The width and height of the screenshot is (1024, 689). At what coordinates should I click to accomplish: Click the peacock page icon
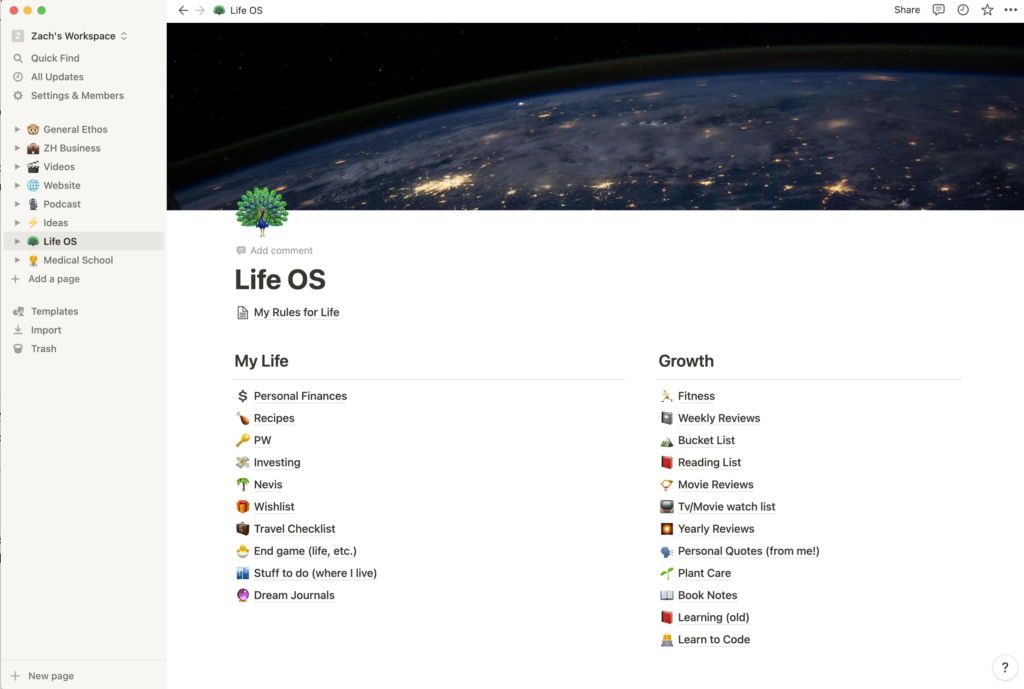(262, 211)
